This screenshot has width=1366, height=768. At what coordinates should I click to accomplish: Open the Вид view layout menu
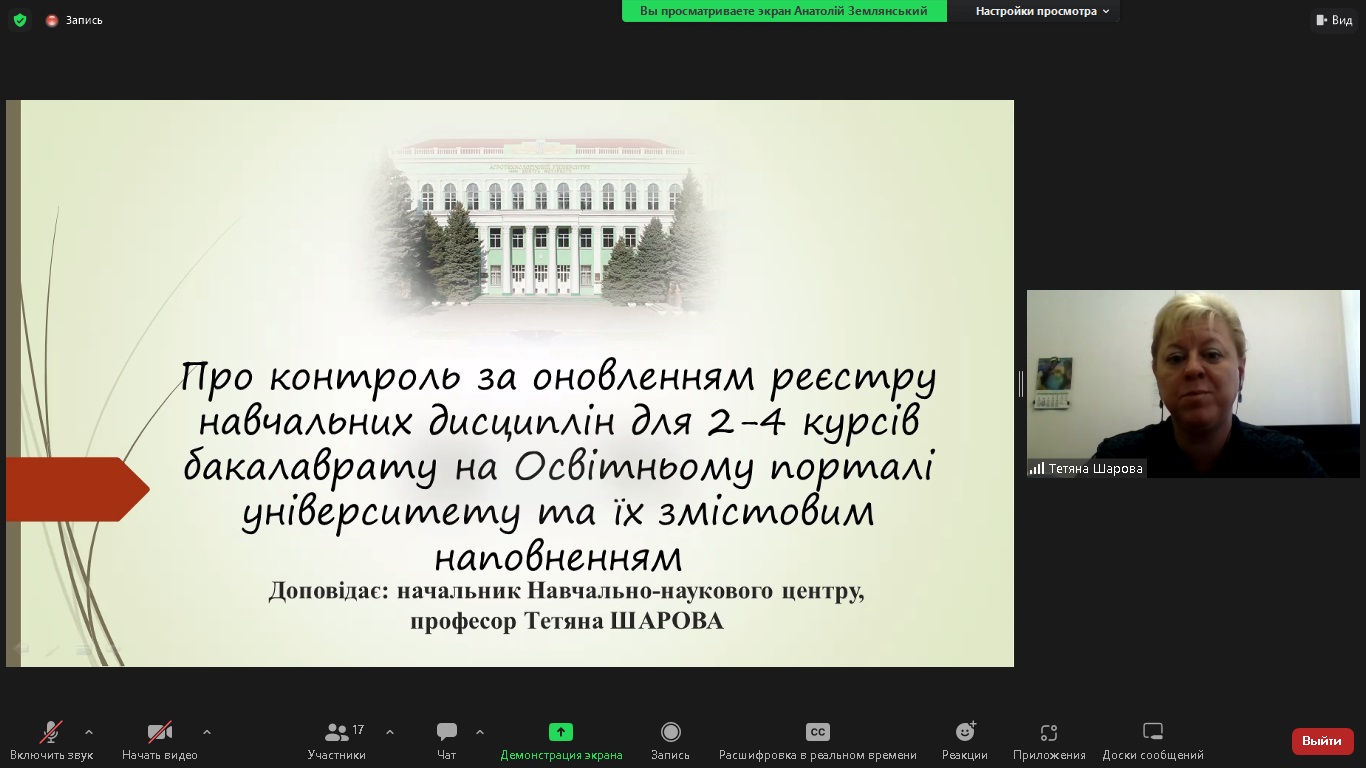click(x=1335, y=20)
